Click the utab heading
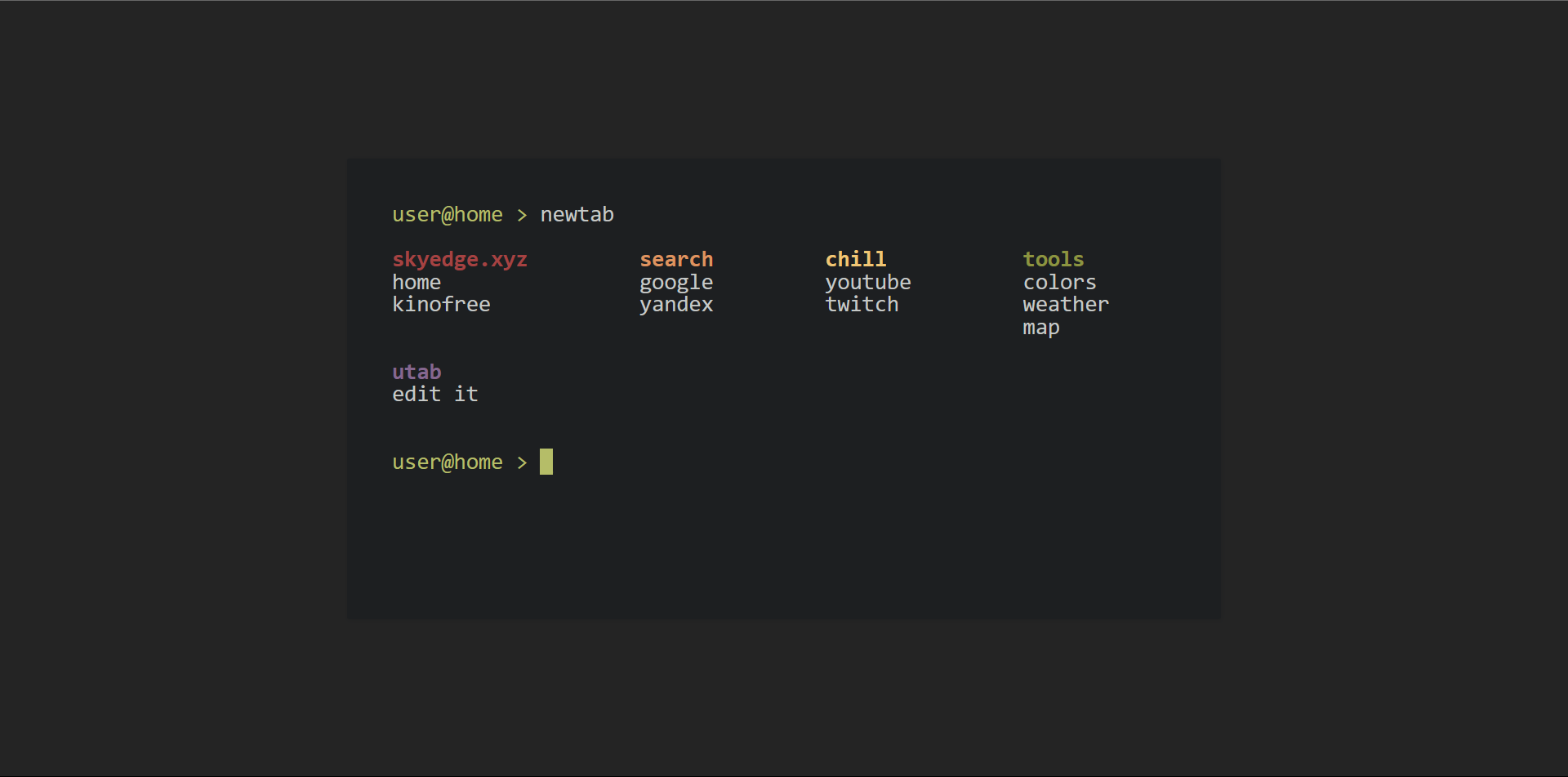 [416, 372]
